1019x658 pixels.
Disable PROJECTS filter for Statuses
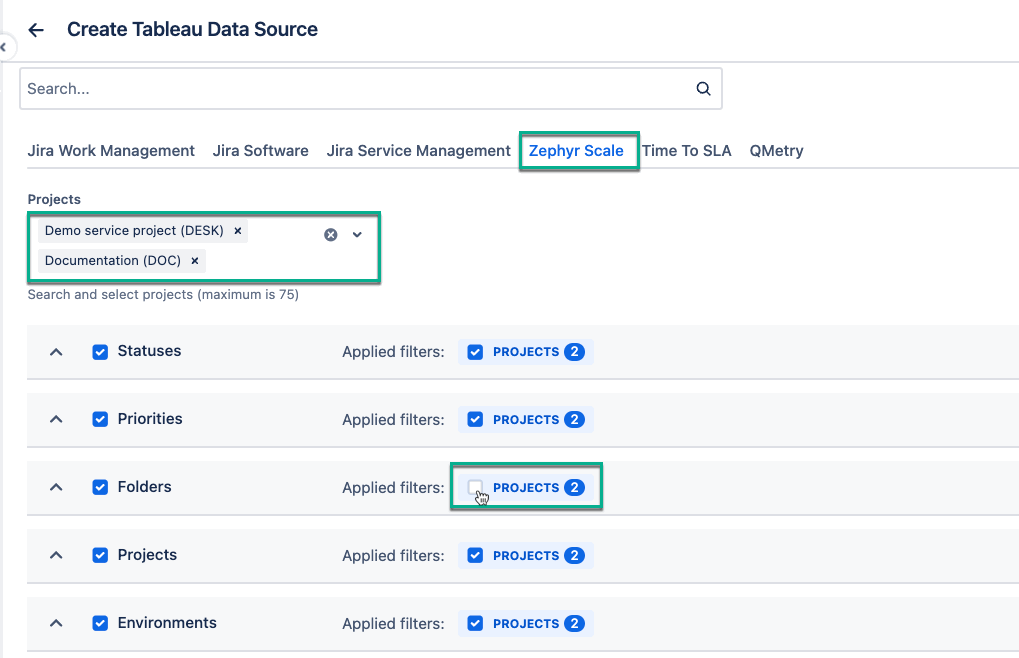pos(475,352)
